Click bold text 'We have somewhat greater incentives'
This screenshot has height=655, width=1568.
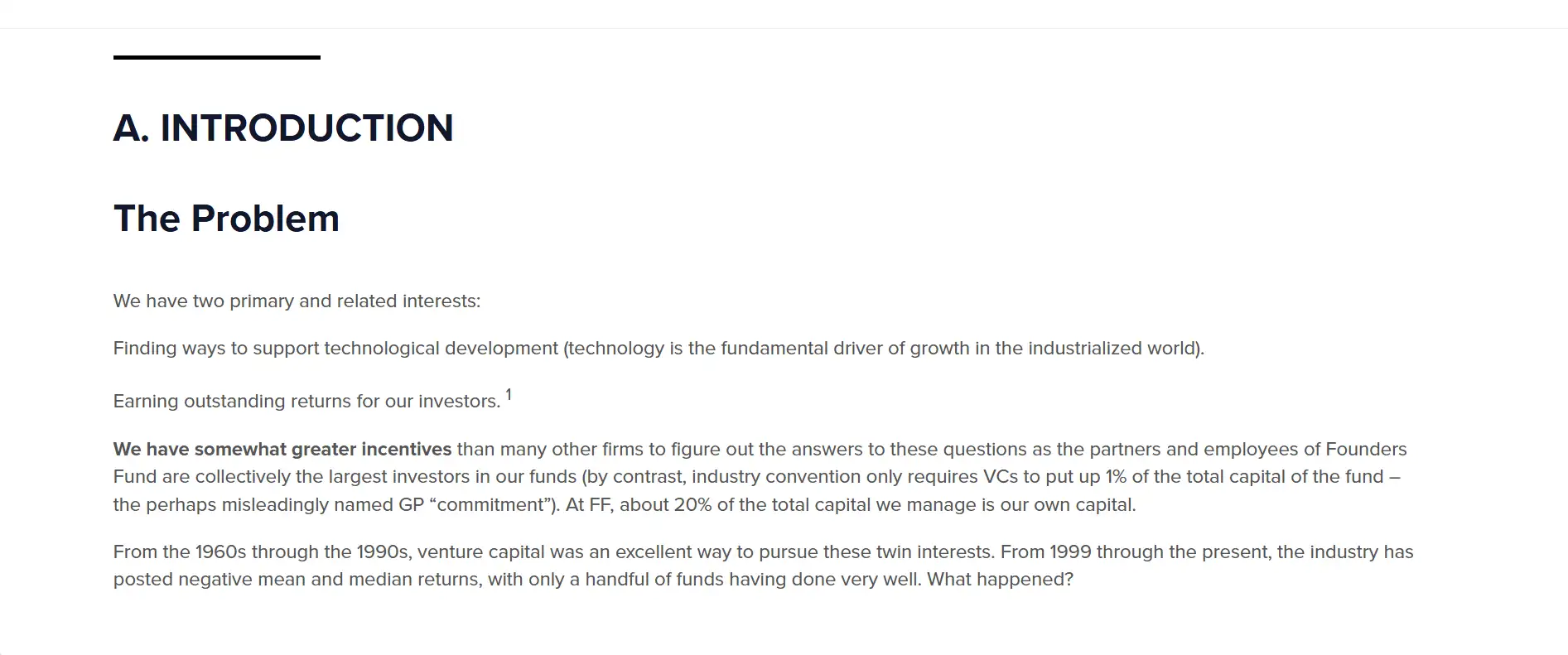point(282,450)
